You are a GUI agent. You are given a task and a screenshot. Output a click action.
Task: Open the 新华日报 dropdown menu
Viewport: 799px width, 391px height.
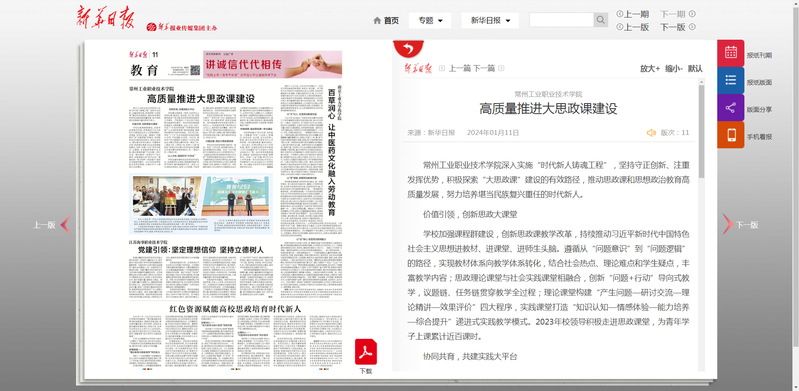click(490, 20)
